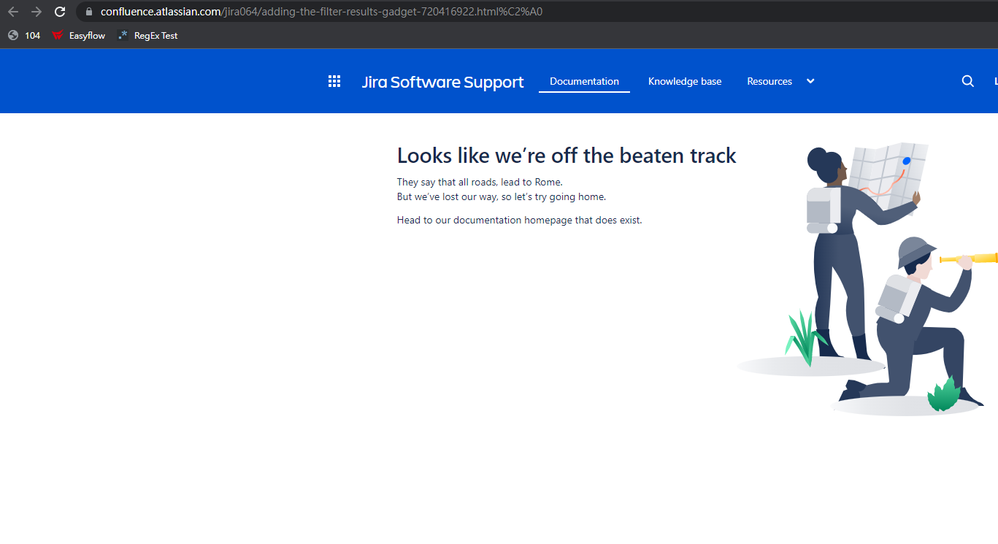Click the browser forward arrow

[36, 11]
